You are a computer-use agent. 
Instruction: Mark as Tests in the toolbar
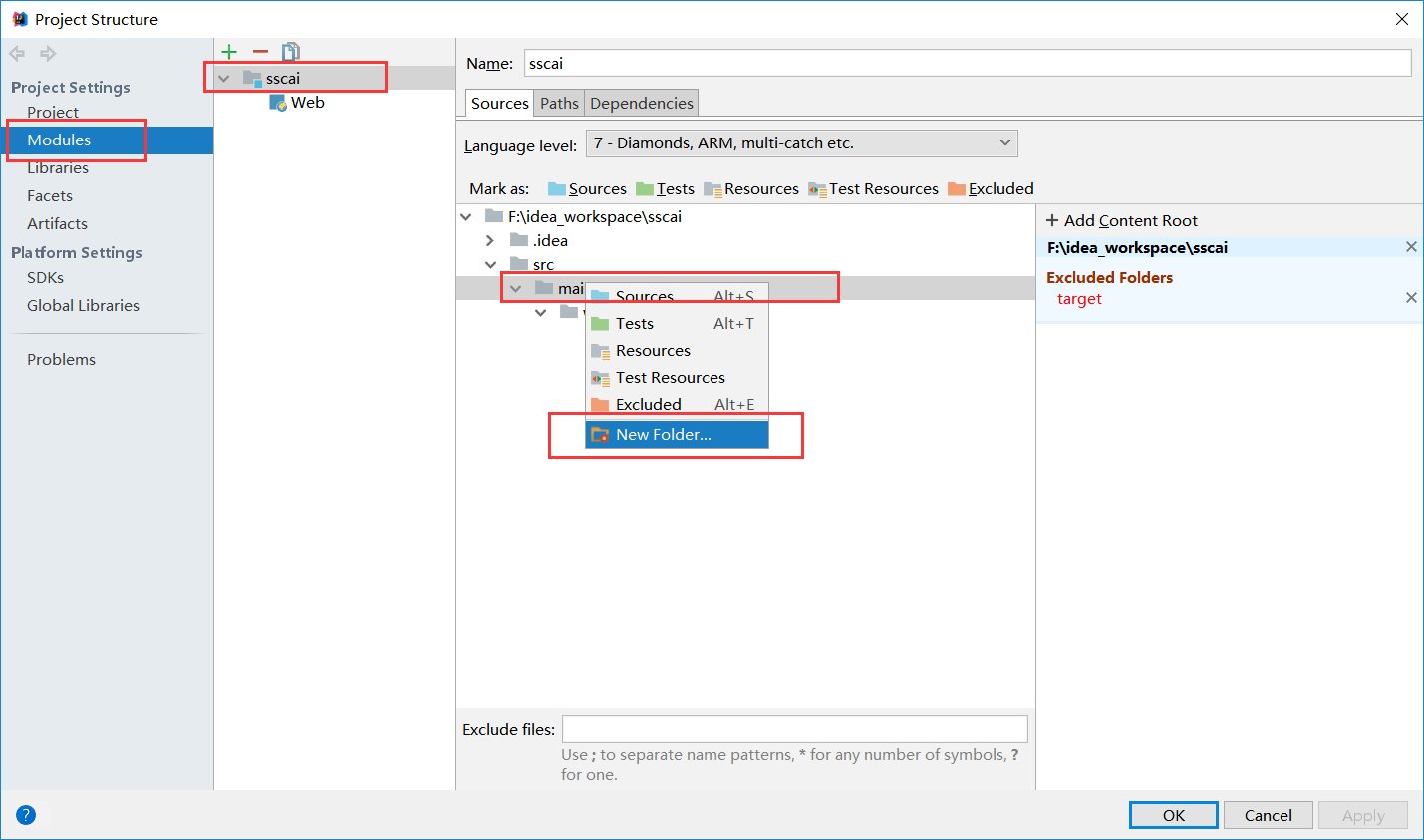(x=665, y=189)
